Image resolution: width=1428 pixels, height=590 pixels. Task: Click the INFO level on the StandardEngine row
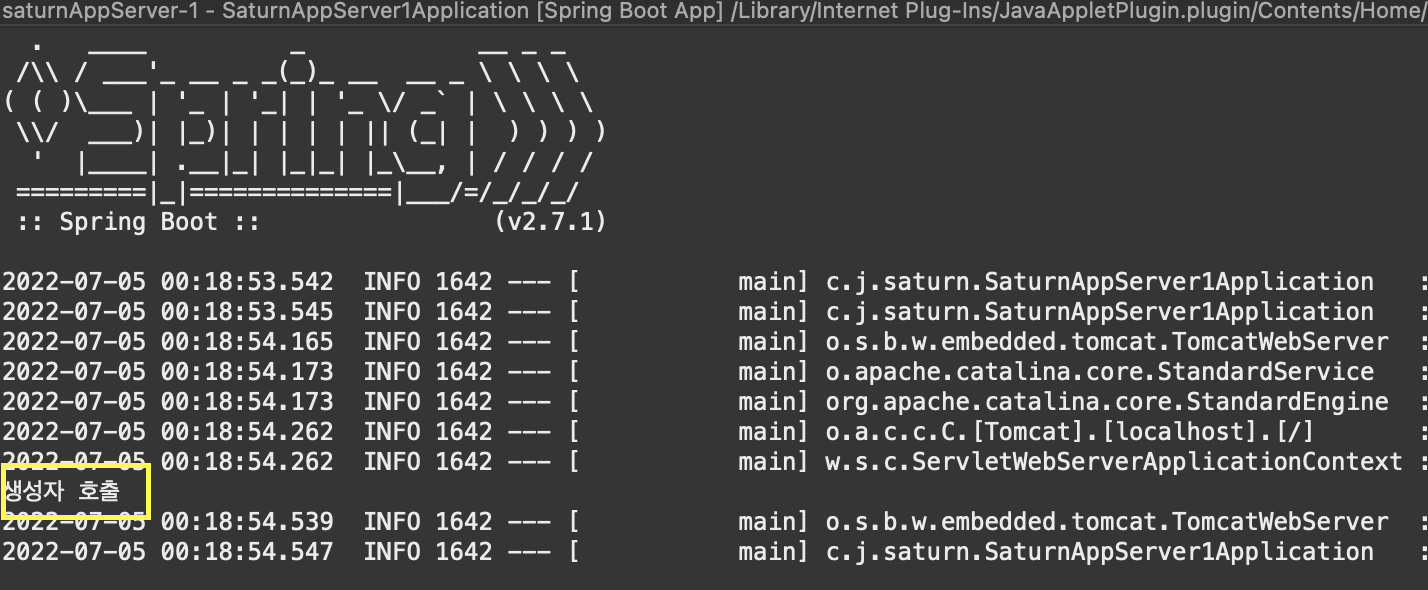pyautogui.click(x=392, y=401)
